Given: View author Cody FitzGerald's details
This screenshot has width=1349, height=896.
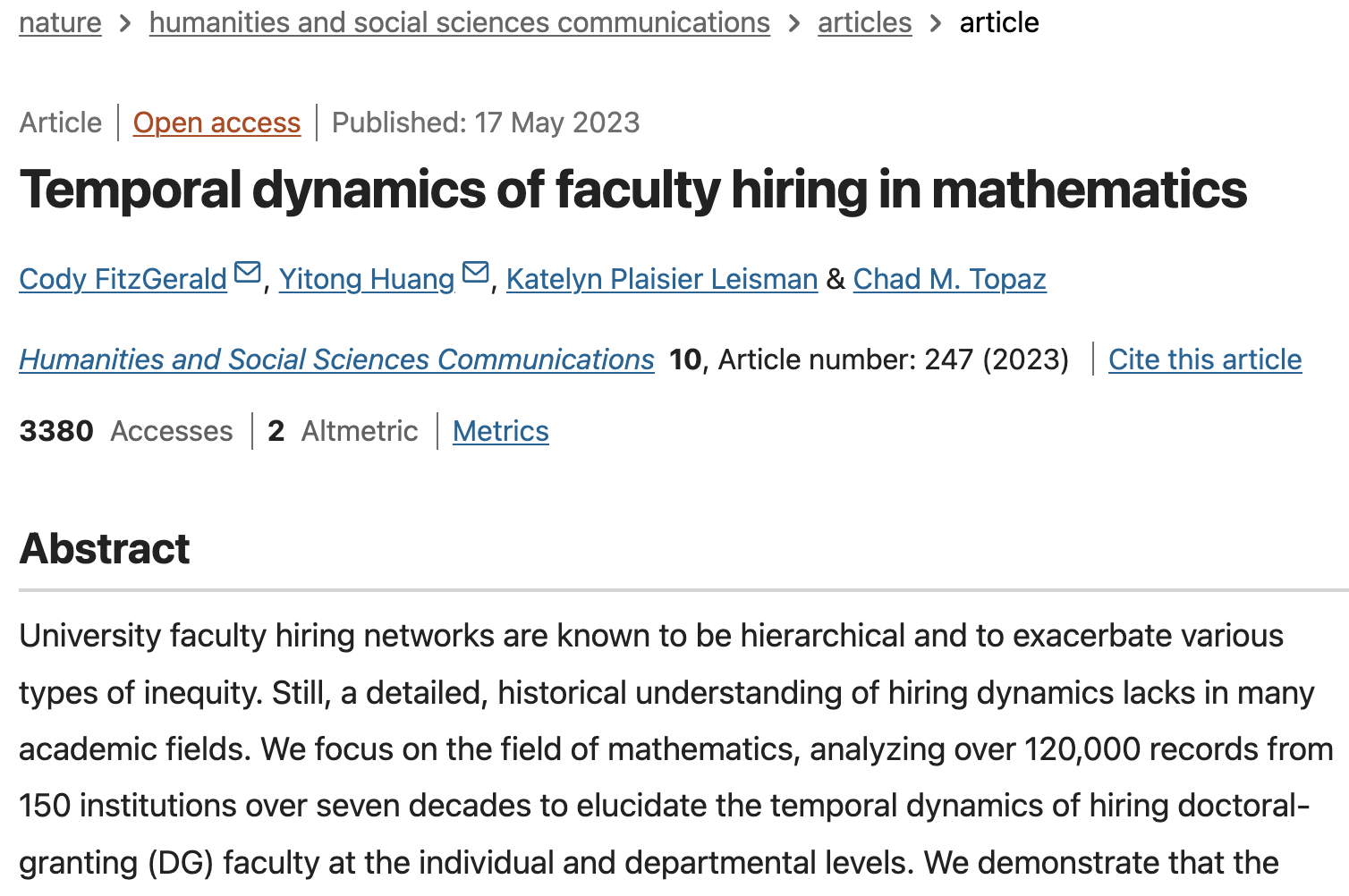Looking at the screenshot, I should pyautogui.click(x=123, y=279).
